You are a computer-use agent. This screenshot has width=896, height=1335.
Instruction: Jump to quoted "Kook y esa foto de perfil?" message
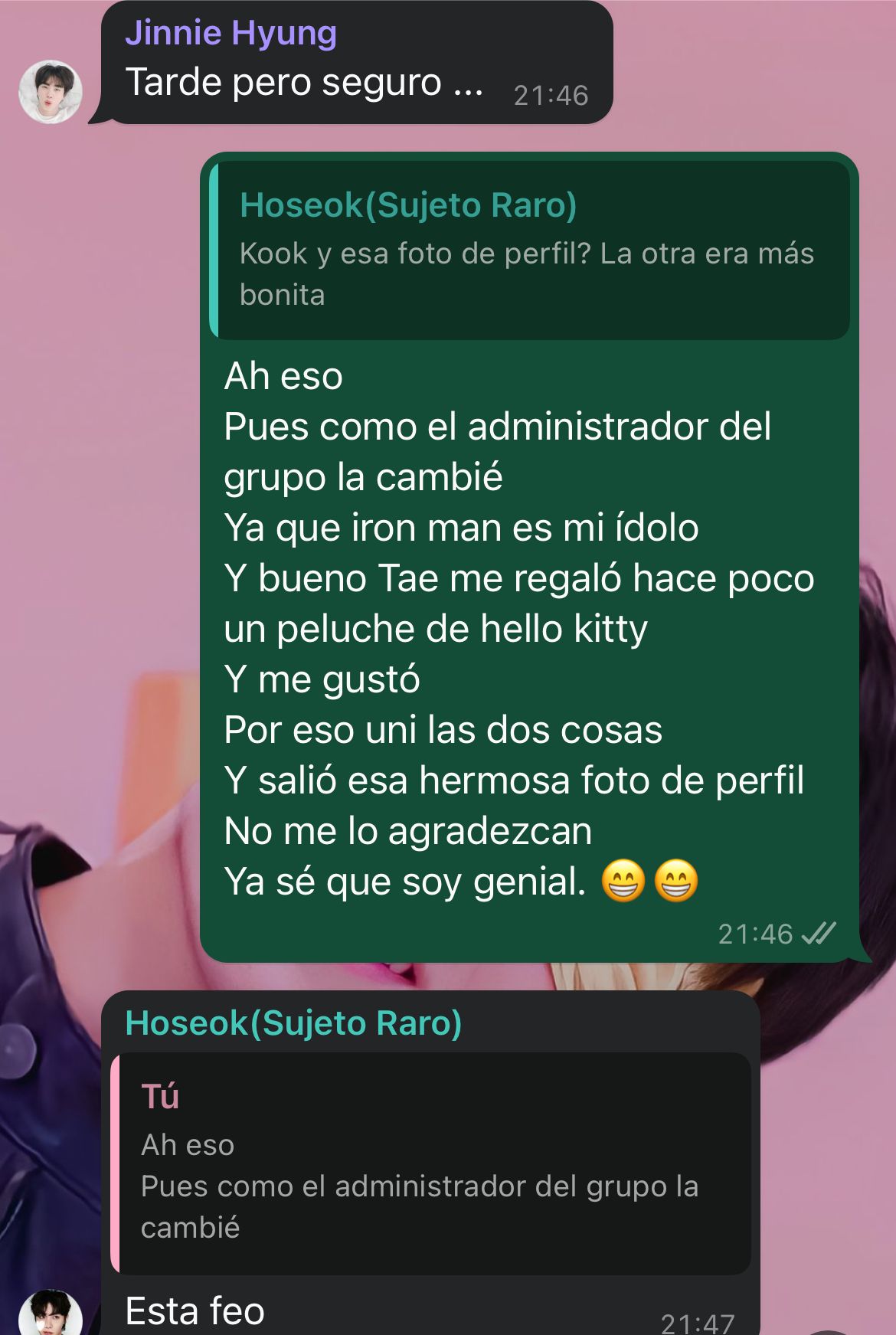(529, 250)
